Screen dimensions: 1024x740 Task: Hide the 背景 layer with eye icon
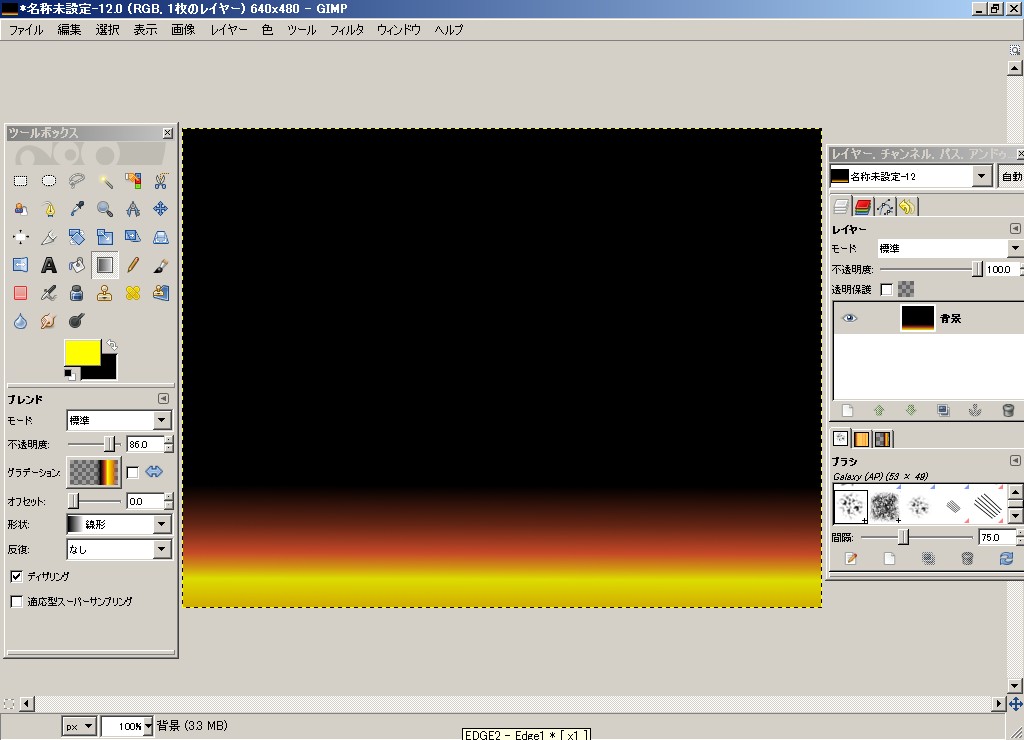(850, 318)
